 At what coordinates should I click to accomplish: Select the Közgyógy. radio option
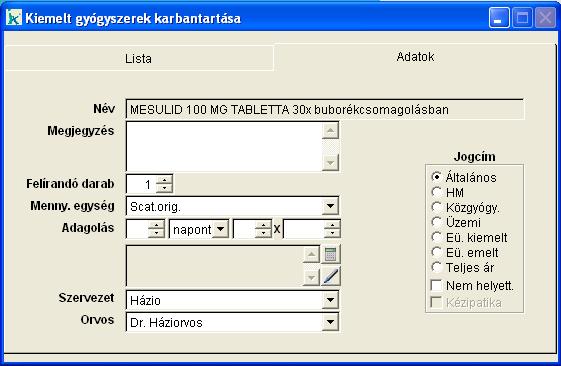tap(436, 207)
